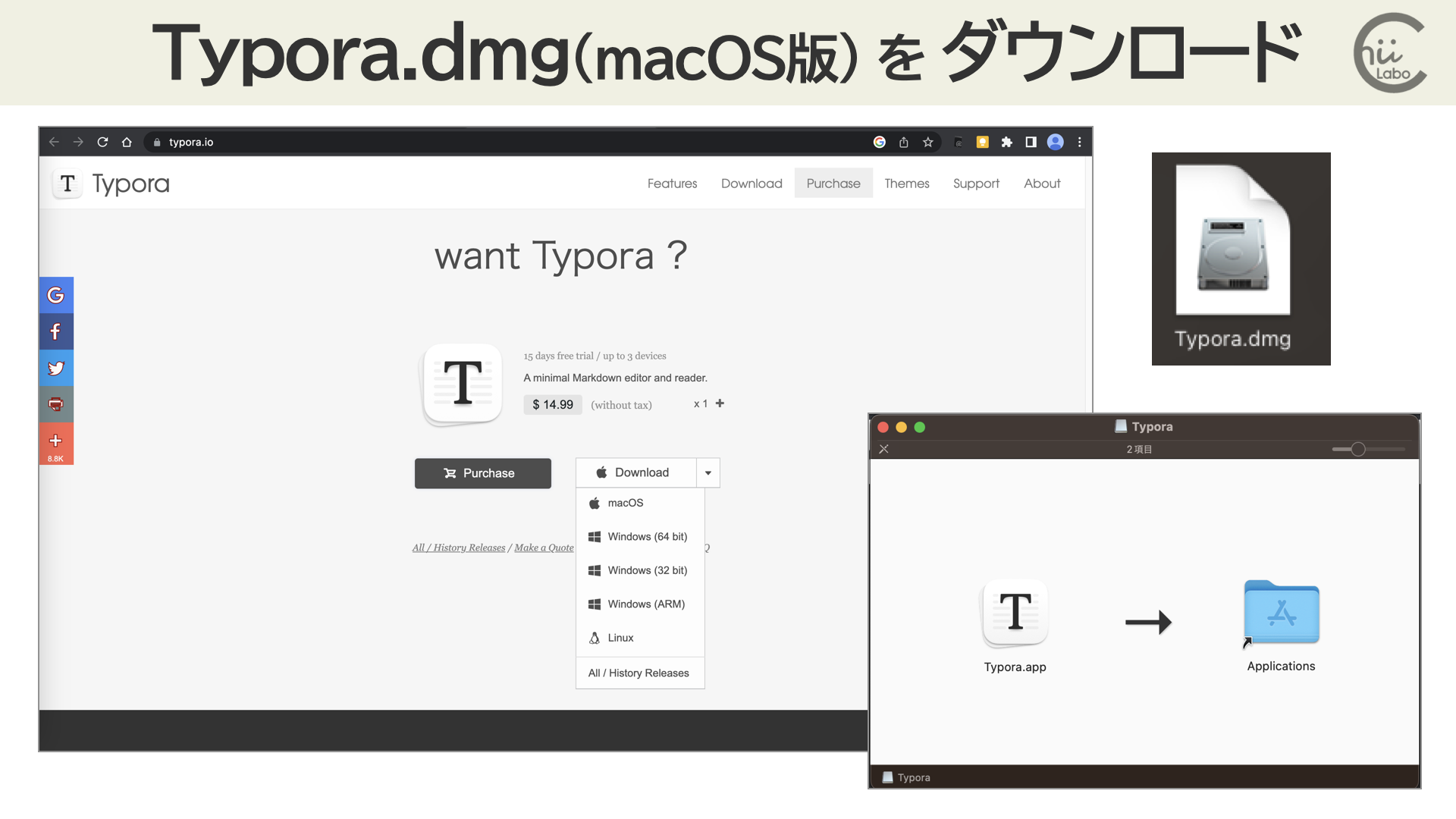Increase quantity with plus sign
The image size is (1456, 819).
tap(720, 403)
